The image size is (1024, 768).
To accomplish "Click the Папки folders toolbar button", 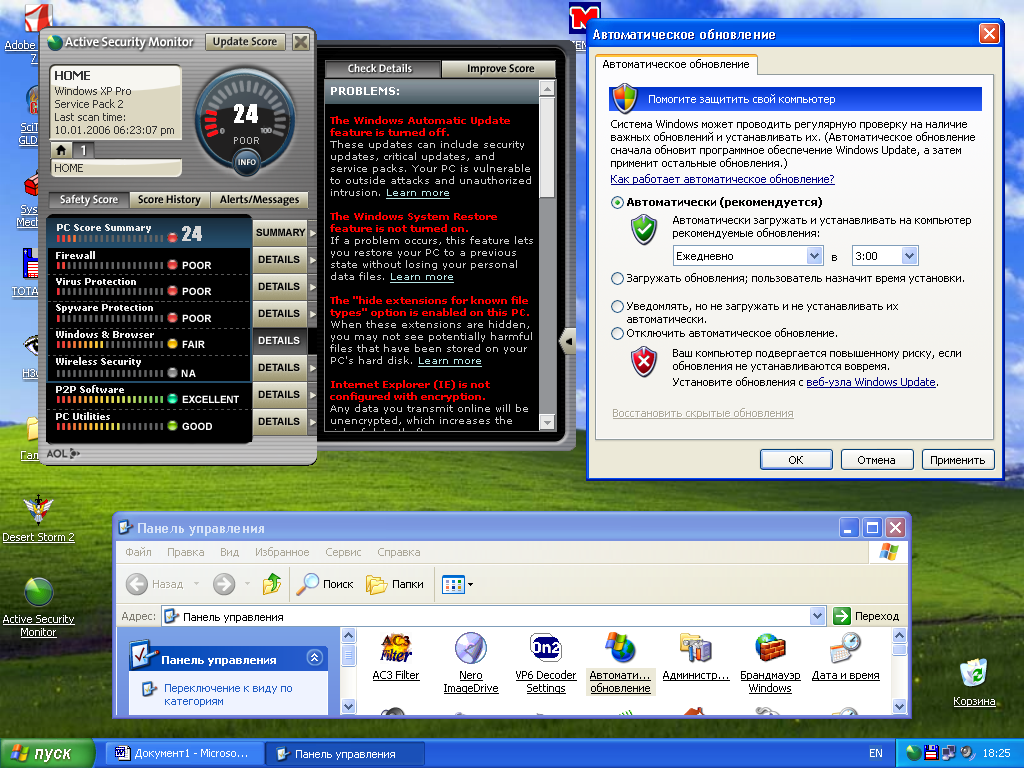I will coord(394,584).
